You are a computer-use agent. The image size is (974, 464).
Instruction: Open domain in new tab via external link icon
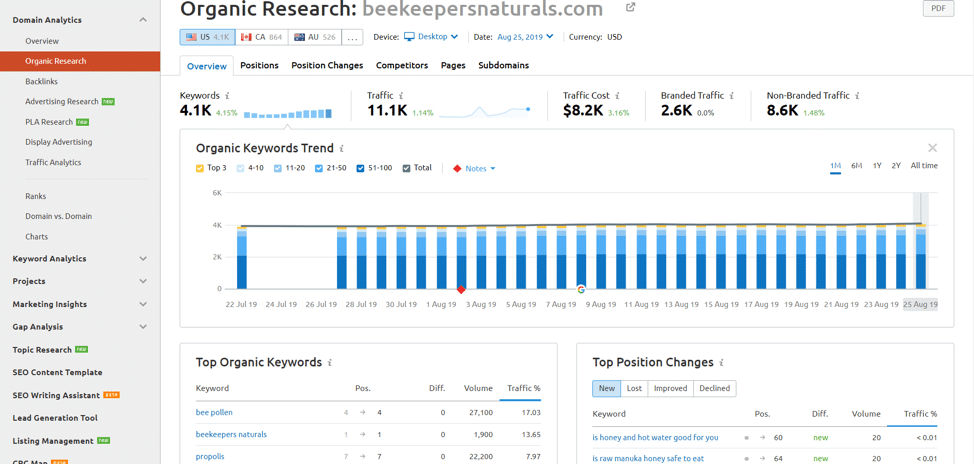(x=630, y=8)
